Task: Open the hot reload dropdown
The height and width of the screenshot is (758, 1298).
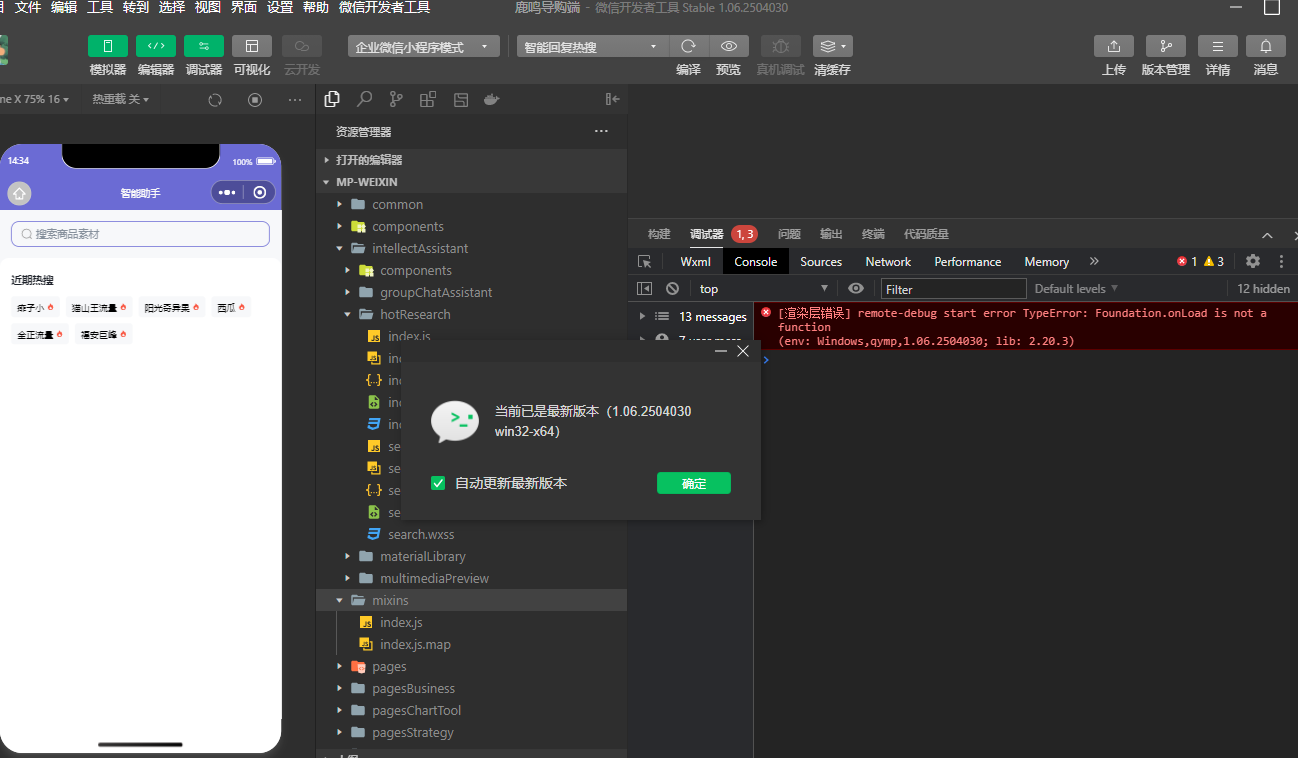Action: [x=120, y=99]
